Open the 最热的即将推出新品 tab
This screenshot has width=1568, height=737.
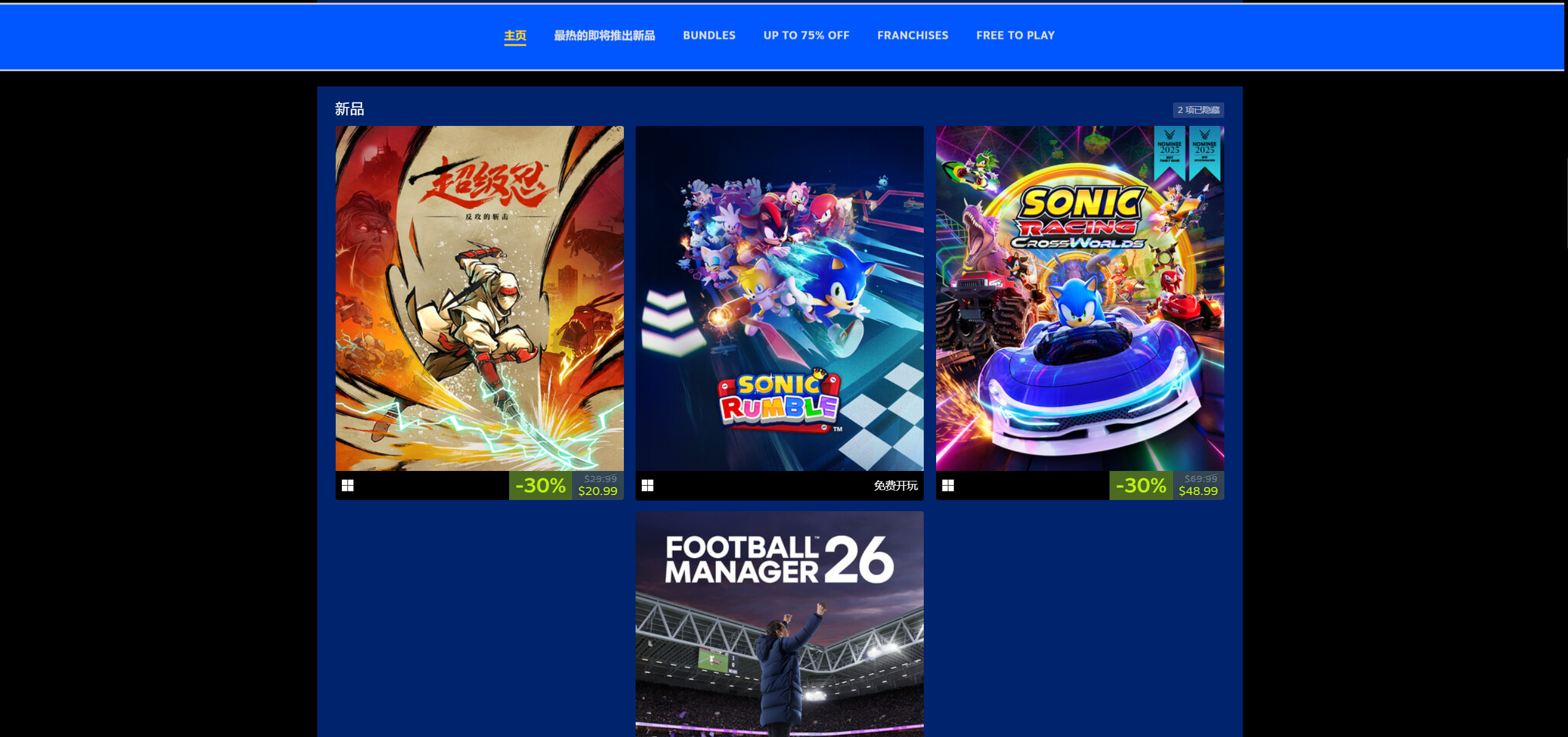[x=604, y=36]
